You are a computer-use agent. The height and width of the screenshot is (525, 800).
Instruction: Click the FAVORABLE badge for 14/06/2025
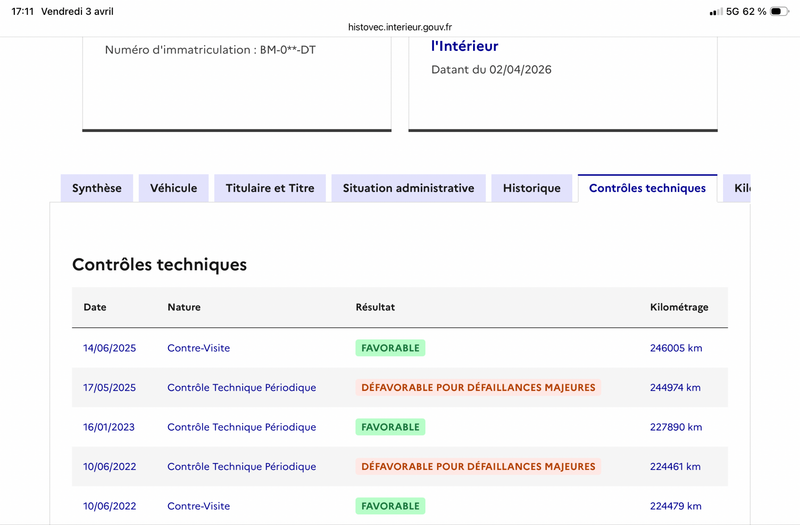pos(390,348)
